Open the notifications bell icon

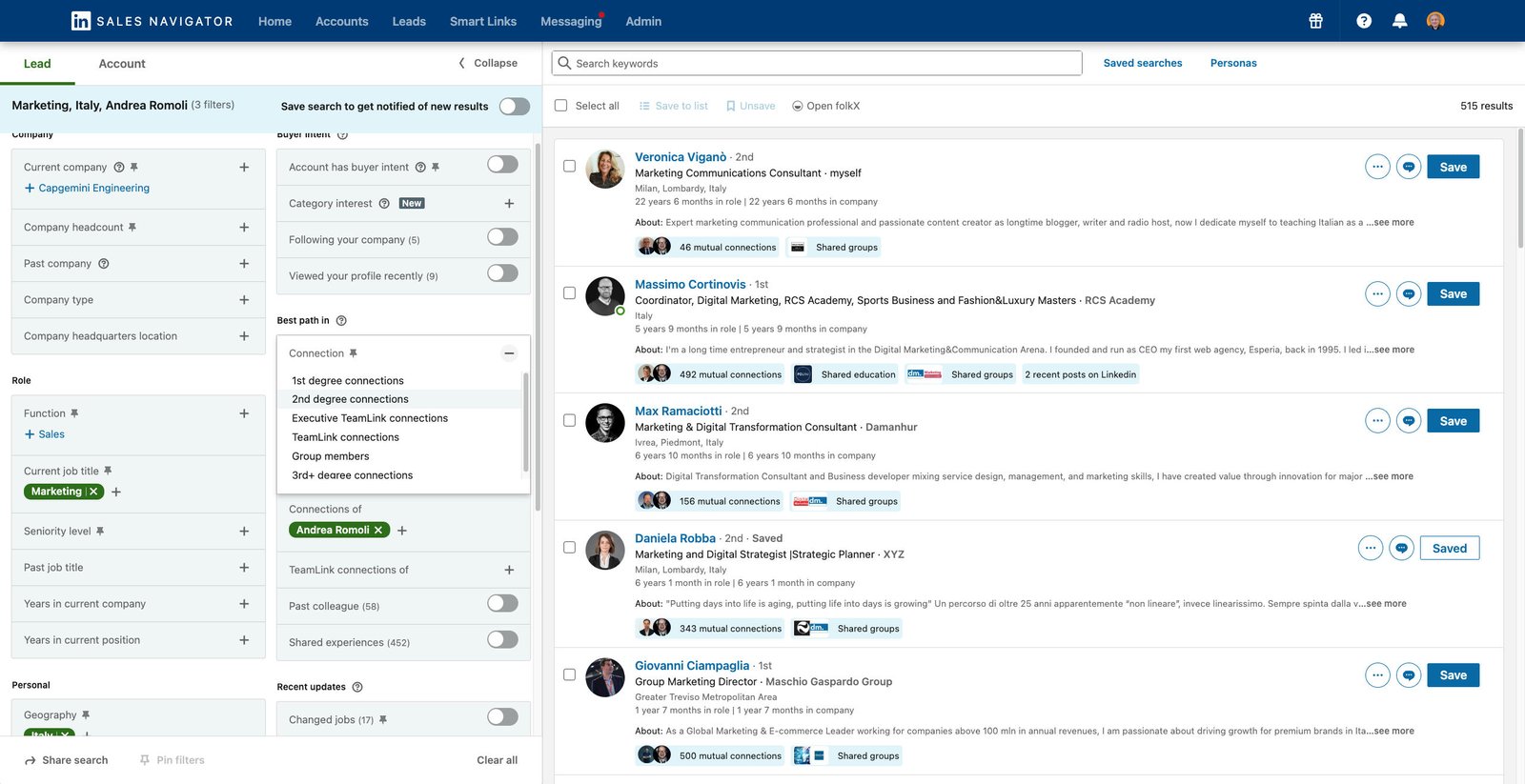(1399, 21)
